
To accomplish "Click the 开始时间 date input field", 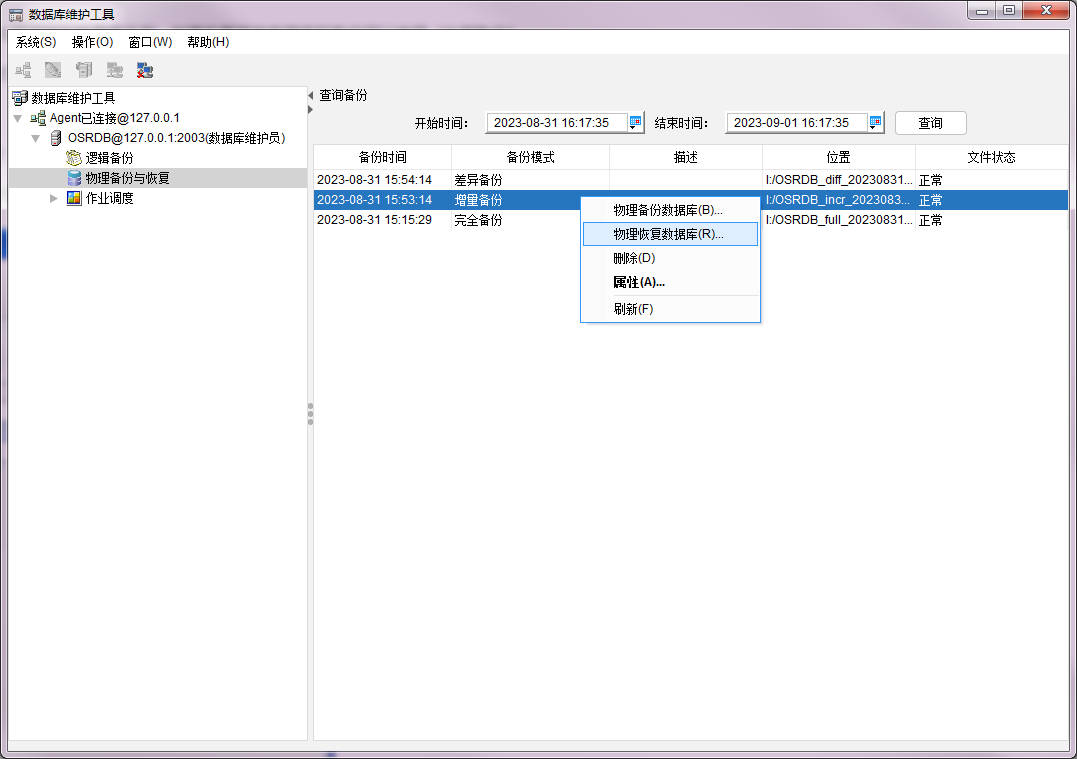I will point(556,123).
